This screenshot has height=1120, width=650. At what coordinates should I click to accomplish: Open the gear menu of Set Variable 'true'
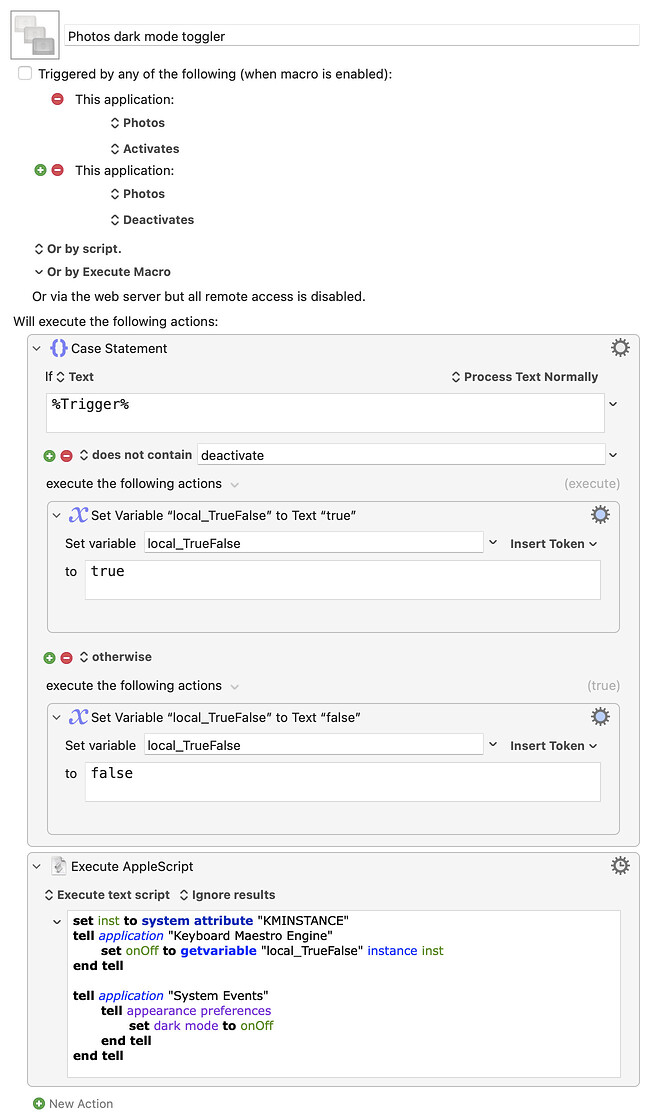click(x=601, y=514)
